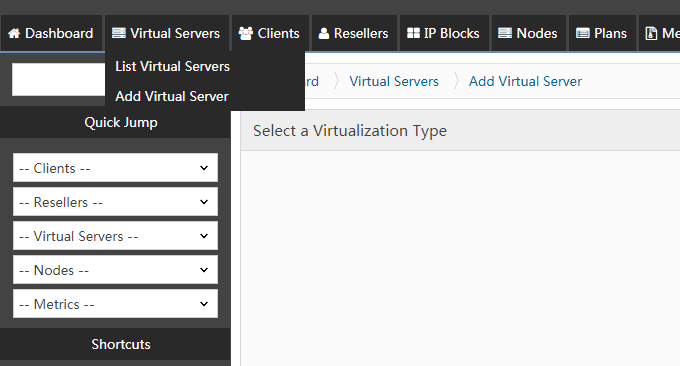The image size is (680, 366).
Task: Click the Plans icon in the navbar
Action: click(582, 33)
